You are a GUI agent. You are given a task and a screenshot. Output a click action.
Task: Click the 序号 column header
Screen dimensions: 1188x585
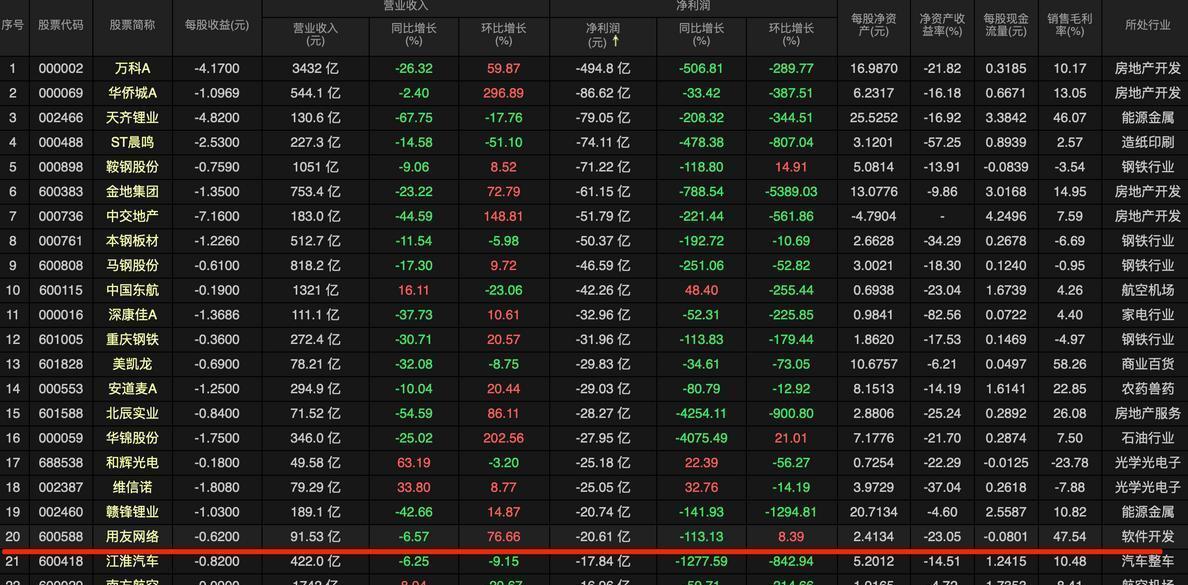coord(12,24)
